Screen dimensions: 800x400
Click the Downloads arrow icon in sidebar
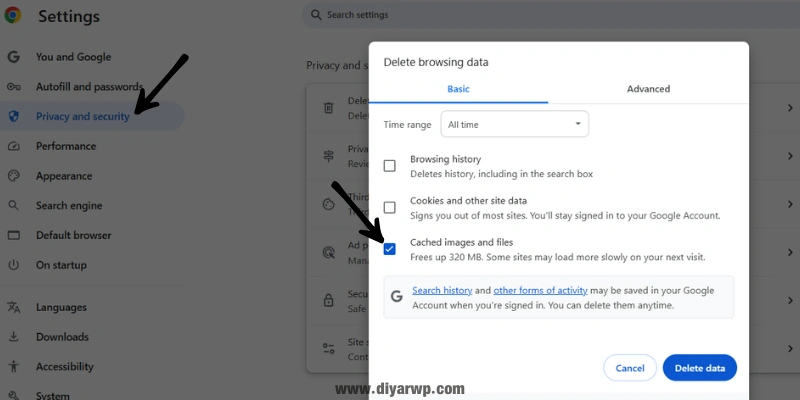[13, 337]
